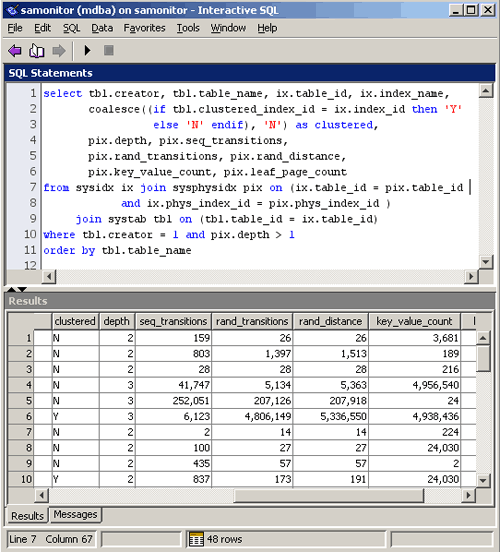Viewport: 500px width, 552px height.
Task: Click the Interactive SQL title bar app icon
Action: click(12, 10)
